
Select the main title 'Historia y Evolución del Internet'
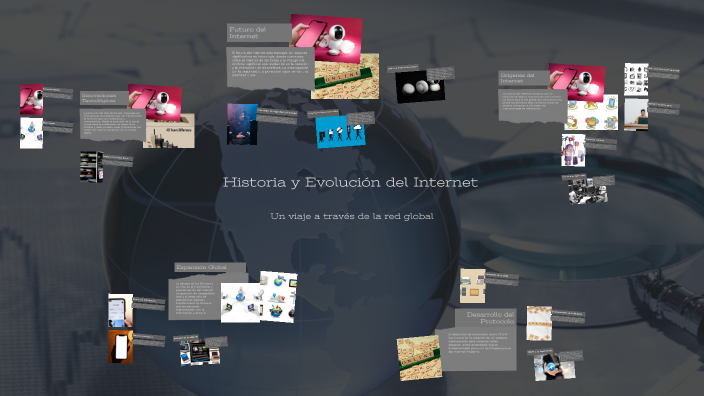pyautogui.click(x=350, y=182)
